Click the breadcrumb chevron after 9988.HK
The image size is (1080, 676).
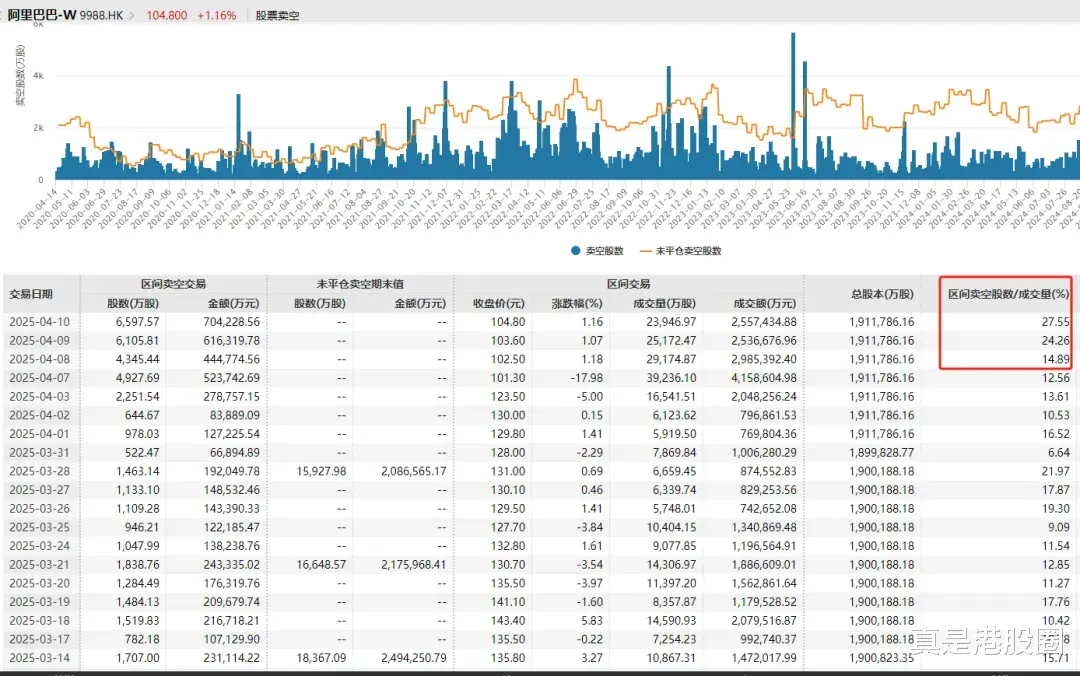tap(132, 15)
